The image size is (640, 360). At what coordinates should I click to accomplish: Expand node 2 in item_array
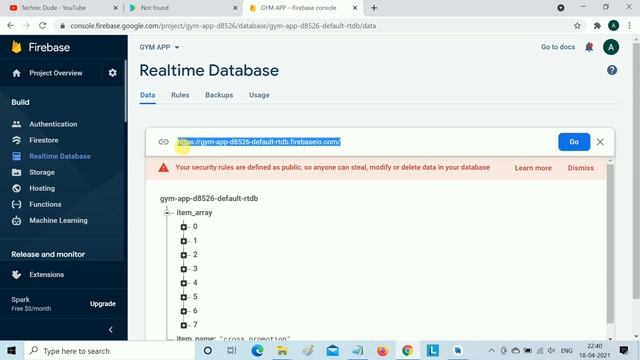pos(184,255)
